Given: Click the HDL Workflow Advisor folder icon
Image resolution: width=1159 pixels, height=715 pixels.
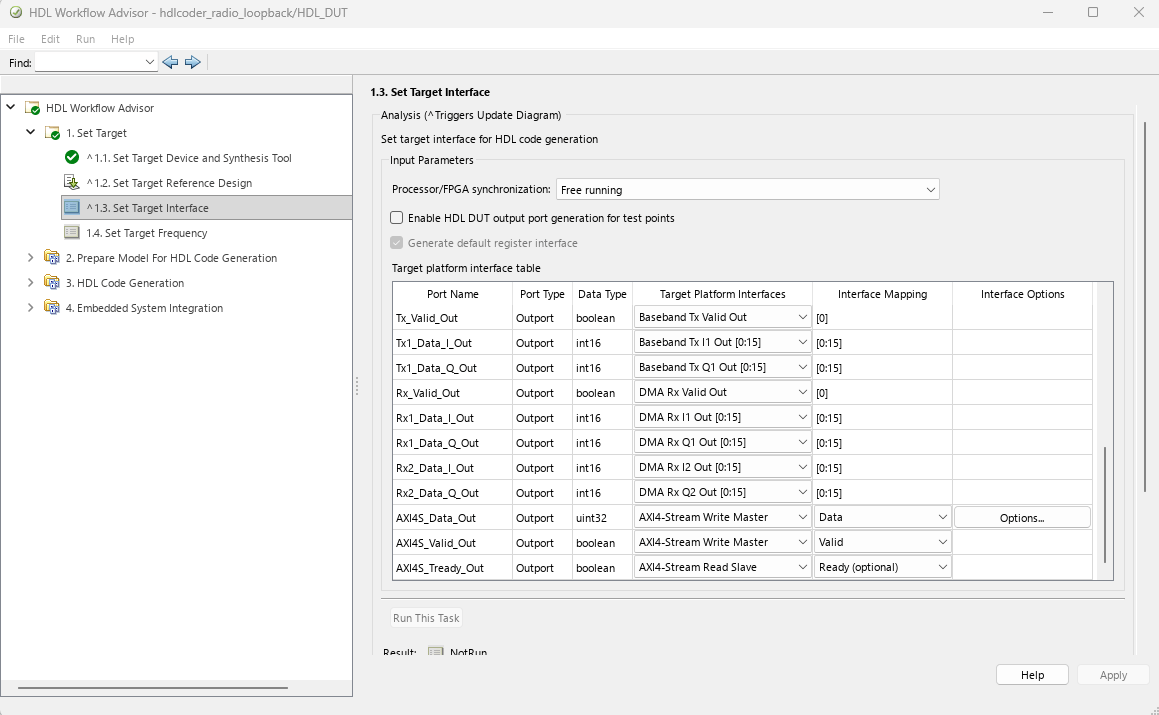Looking at the screenshot, I should click(33, 108).
